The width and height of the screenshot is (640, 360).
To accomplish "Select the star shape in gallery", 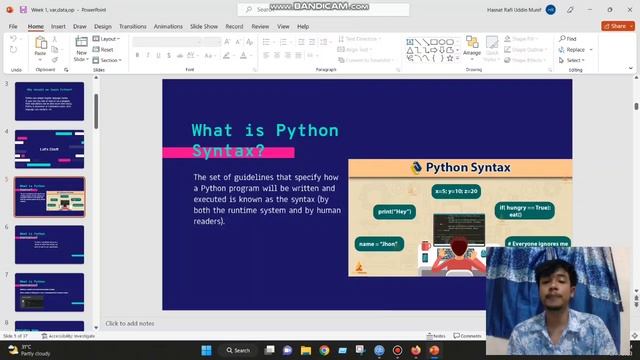I will point(449,58).
